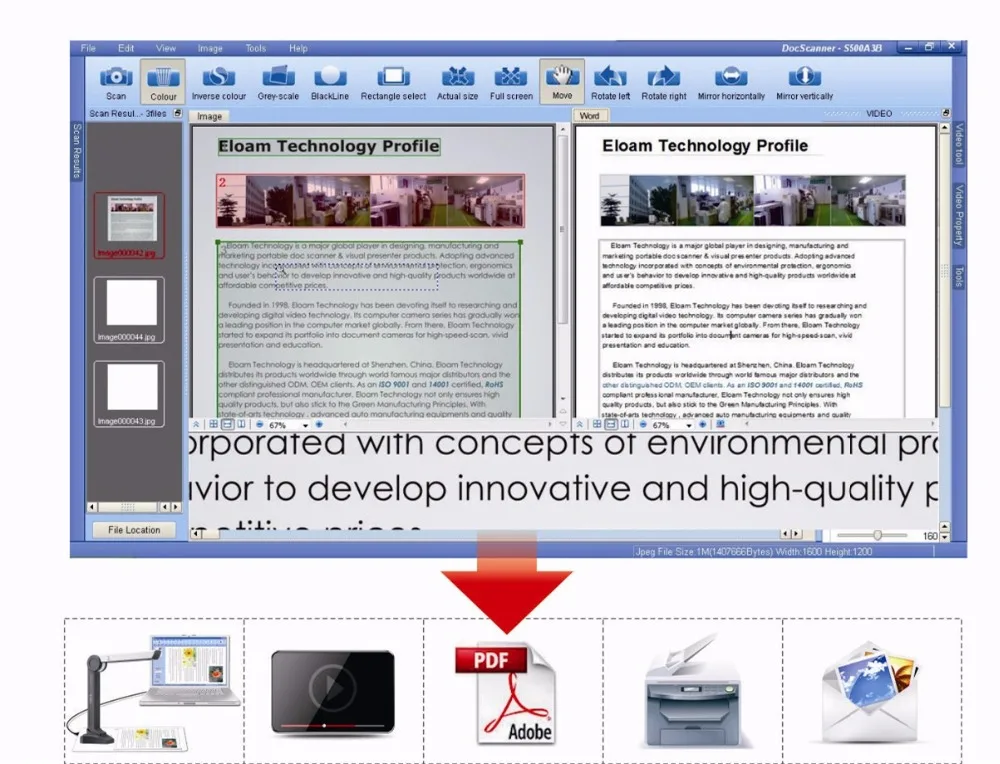Select grid layout icon in Image pane
1000x764 pixels.
214,424
